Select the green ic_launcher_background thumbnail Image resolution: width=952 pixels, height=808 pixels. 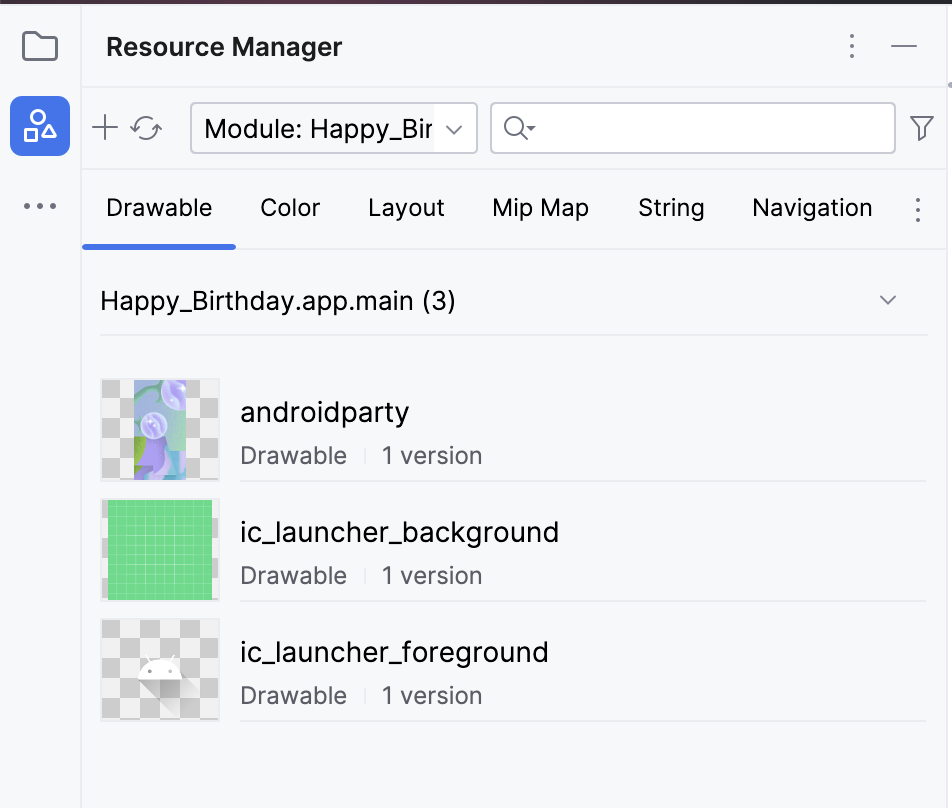coord(160,550)
